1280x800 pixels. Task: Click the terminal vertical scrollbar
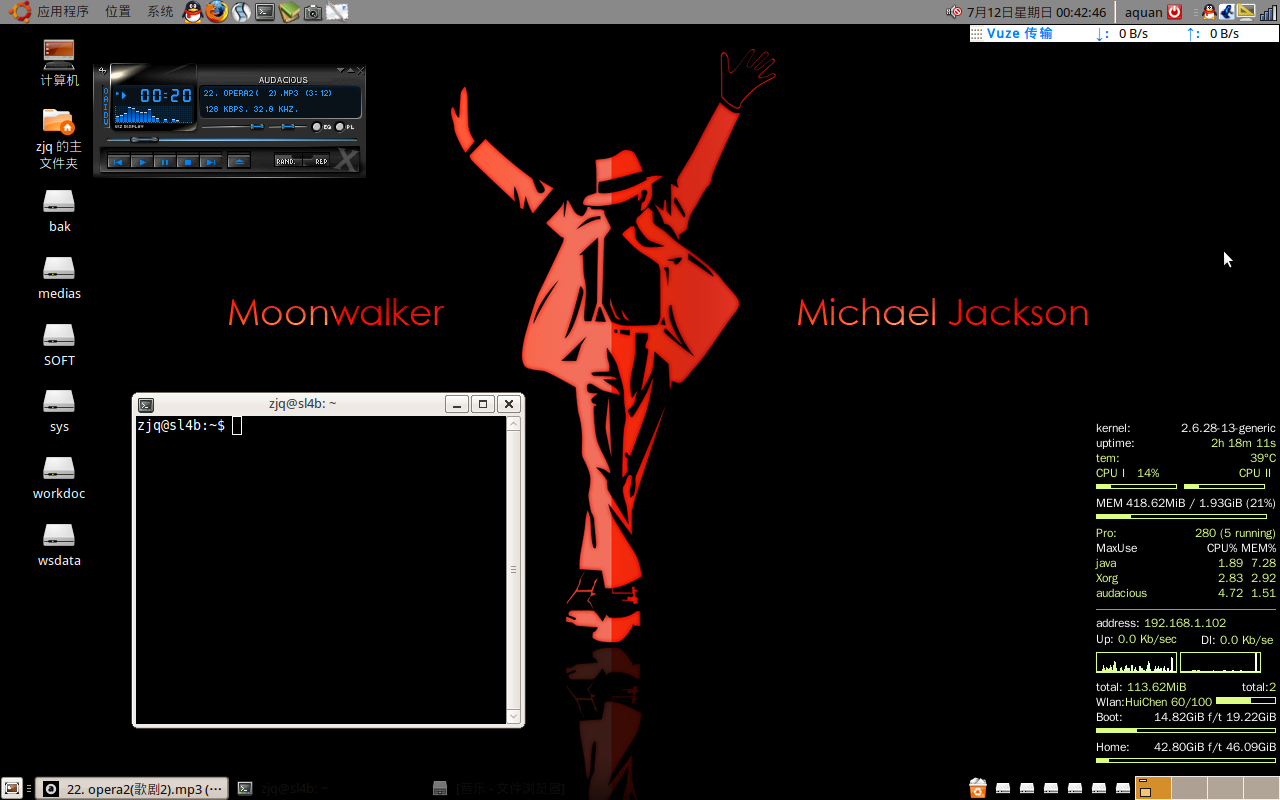[x=514, y=569]
